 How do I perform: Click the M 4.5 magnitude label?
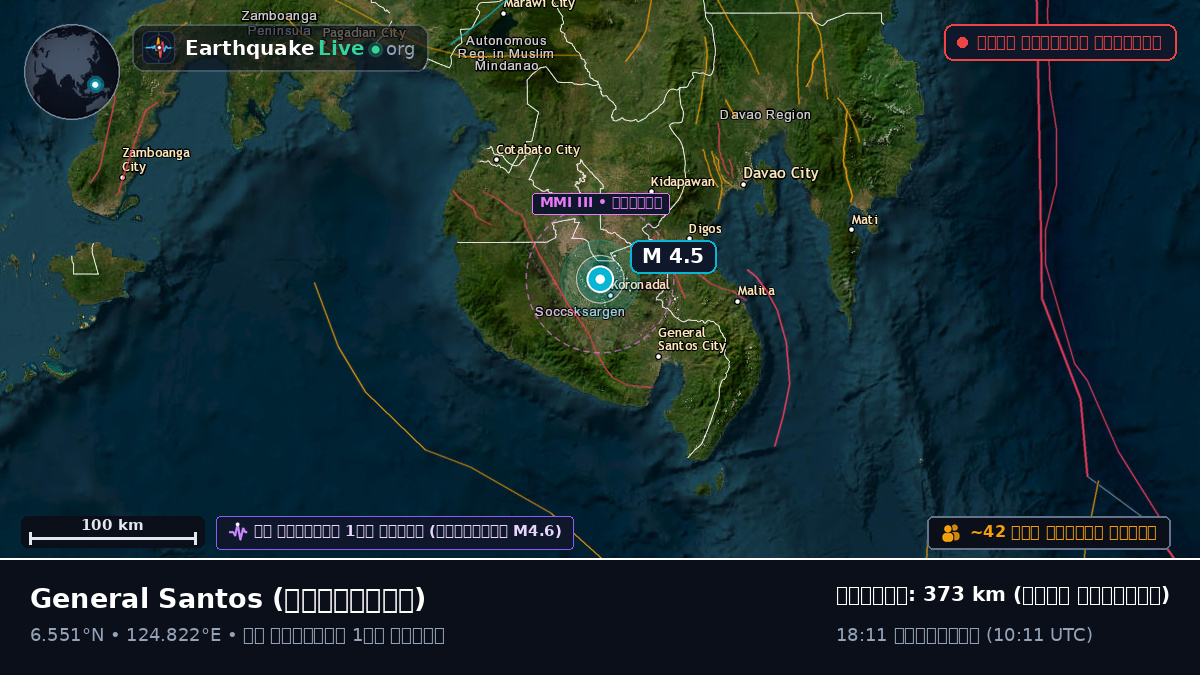(673, 256)
